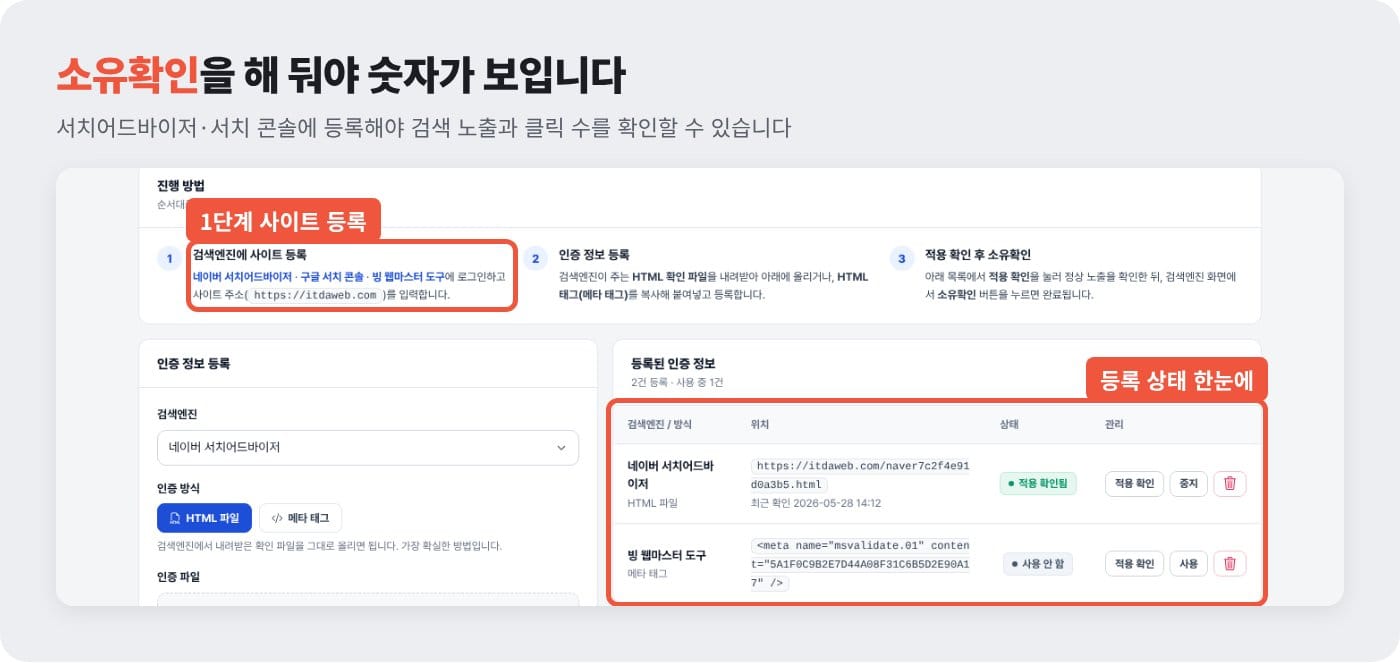Open the 구글 서치 콘솔 link in step 1

point(332,276)
